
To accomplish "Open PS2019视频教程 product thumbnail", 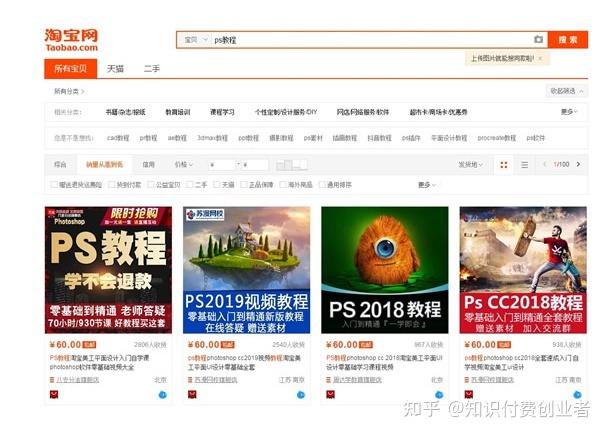I will [247, 270].
